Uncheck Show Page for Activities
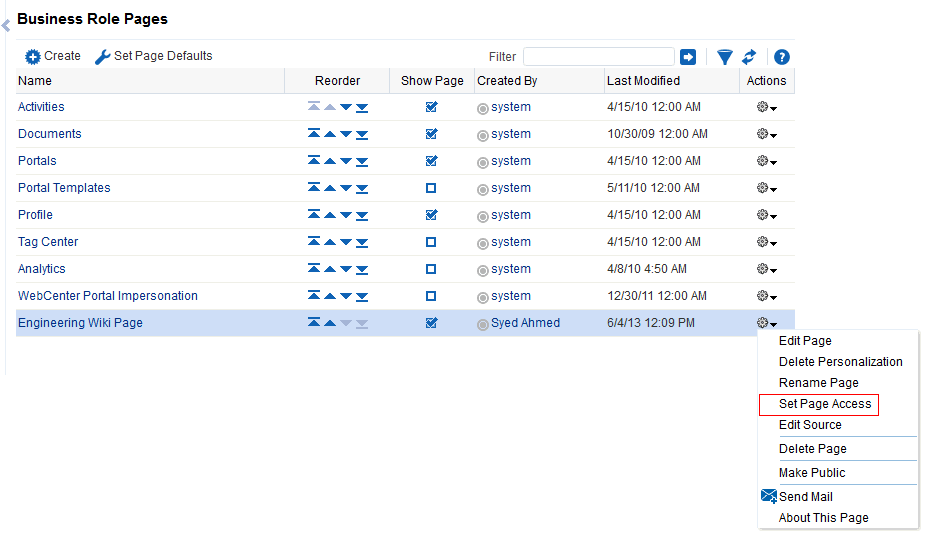 (431, 107)
